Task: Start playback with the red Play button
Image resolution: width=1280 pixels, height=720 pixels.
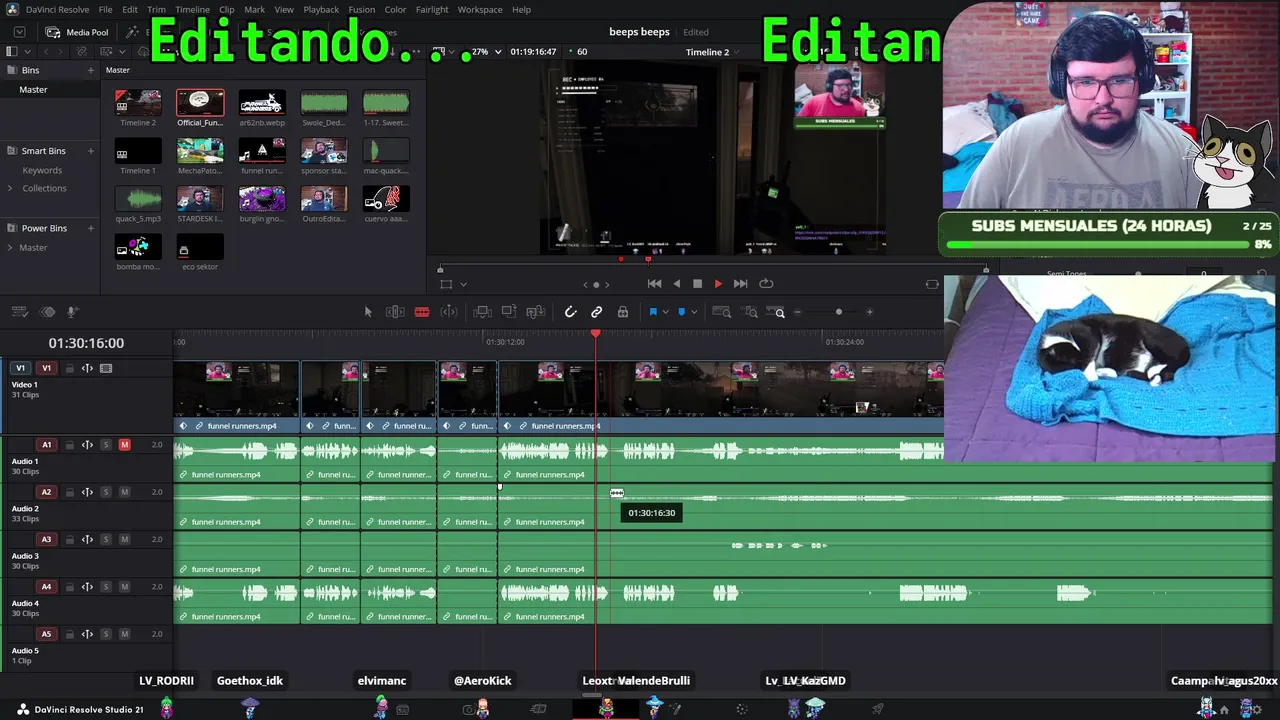Action: point(718,284)
